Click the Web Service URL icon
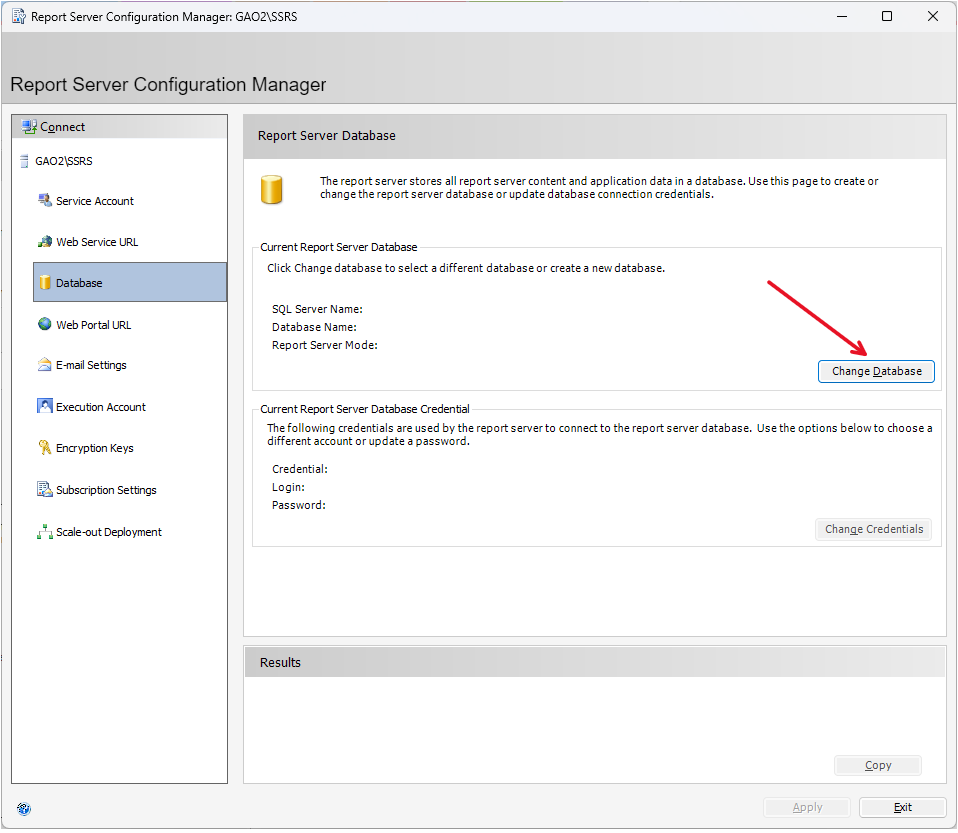 point(45,242)
